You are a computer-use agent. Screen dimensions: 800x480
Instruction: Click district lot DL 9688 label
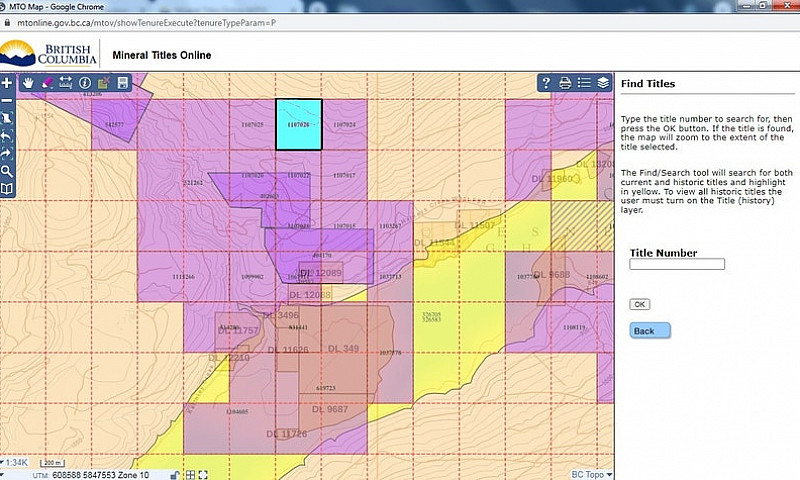(x=552, y=275)
